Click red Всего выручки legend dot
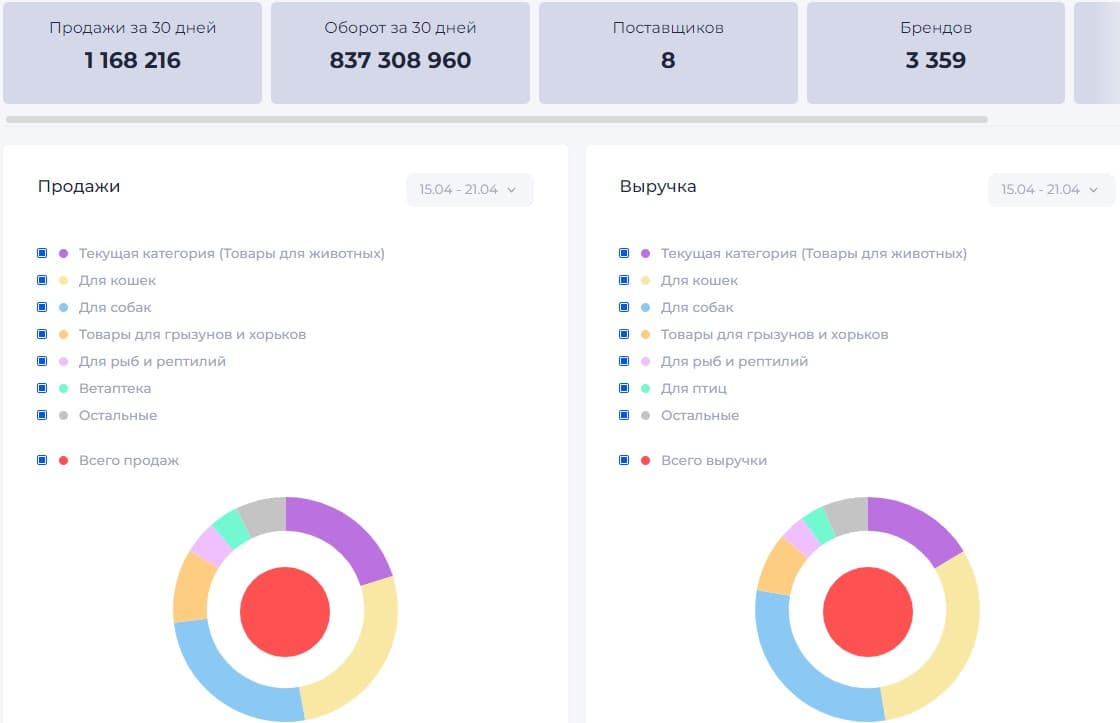 pyautogui.click(x=646, y=461)
